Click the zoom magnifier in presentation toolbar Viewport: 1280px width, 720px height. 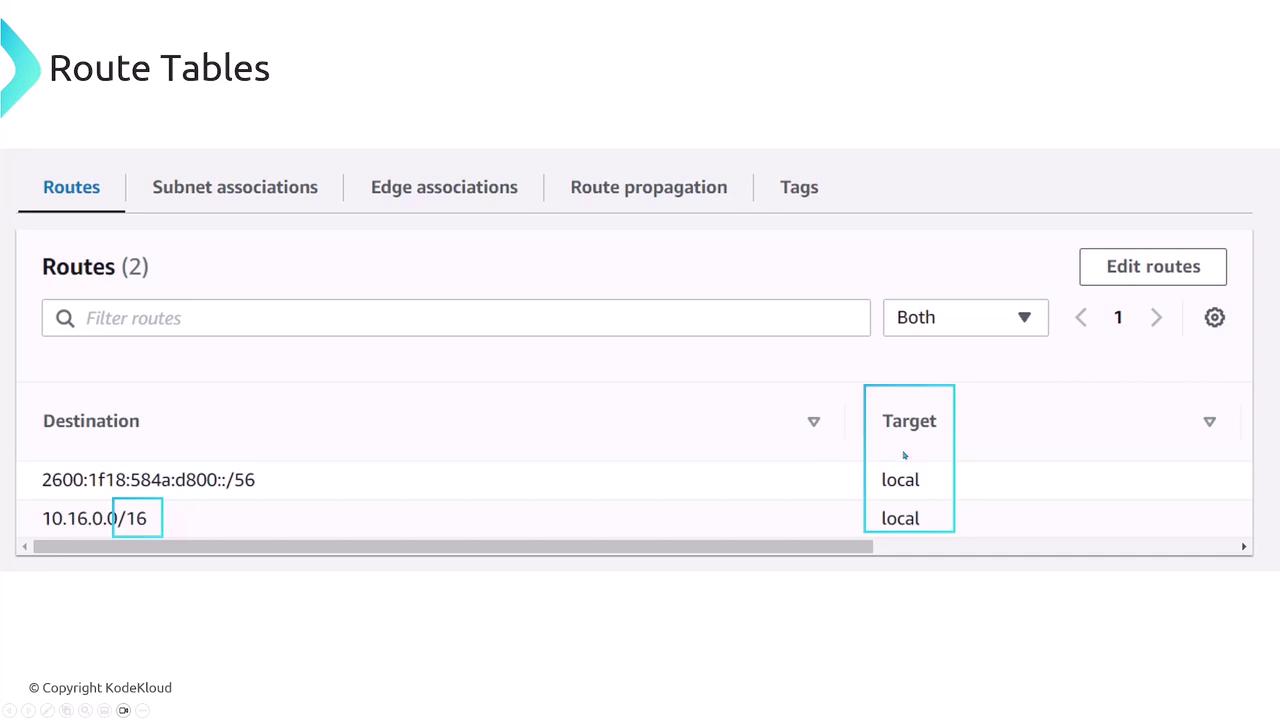tap(86, 710)
